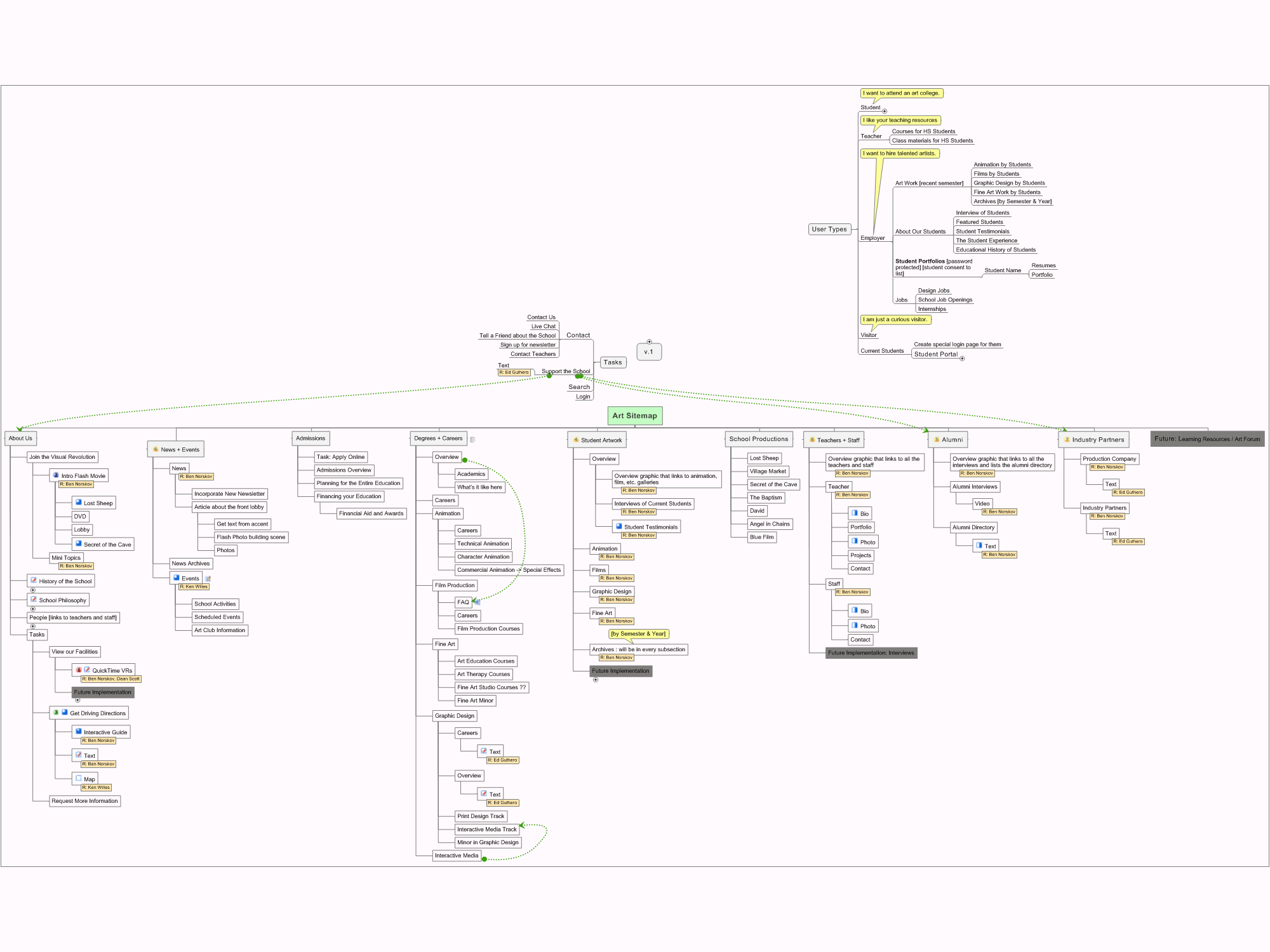Click the News + Events section icon

(x=156, y=450)
